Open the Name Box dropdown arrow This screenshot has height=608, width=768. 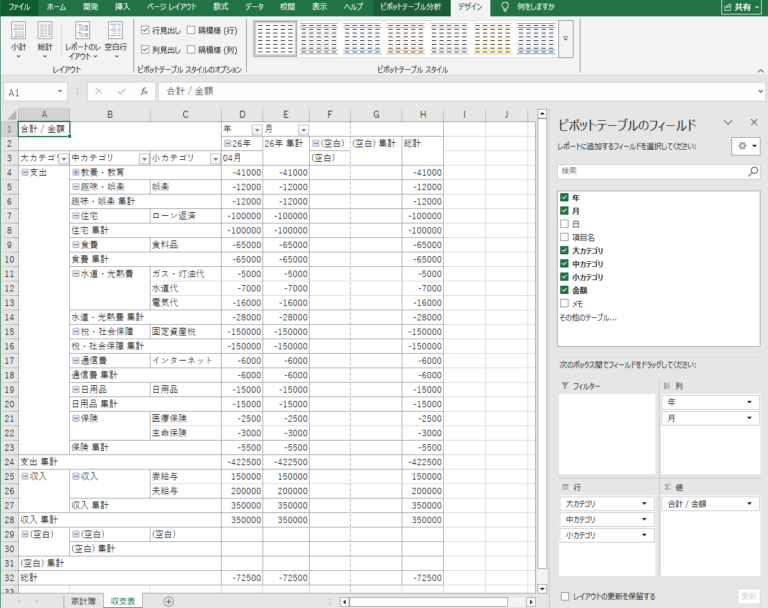tap(60, 92)
